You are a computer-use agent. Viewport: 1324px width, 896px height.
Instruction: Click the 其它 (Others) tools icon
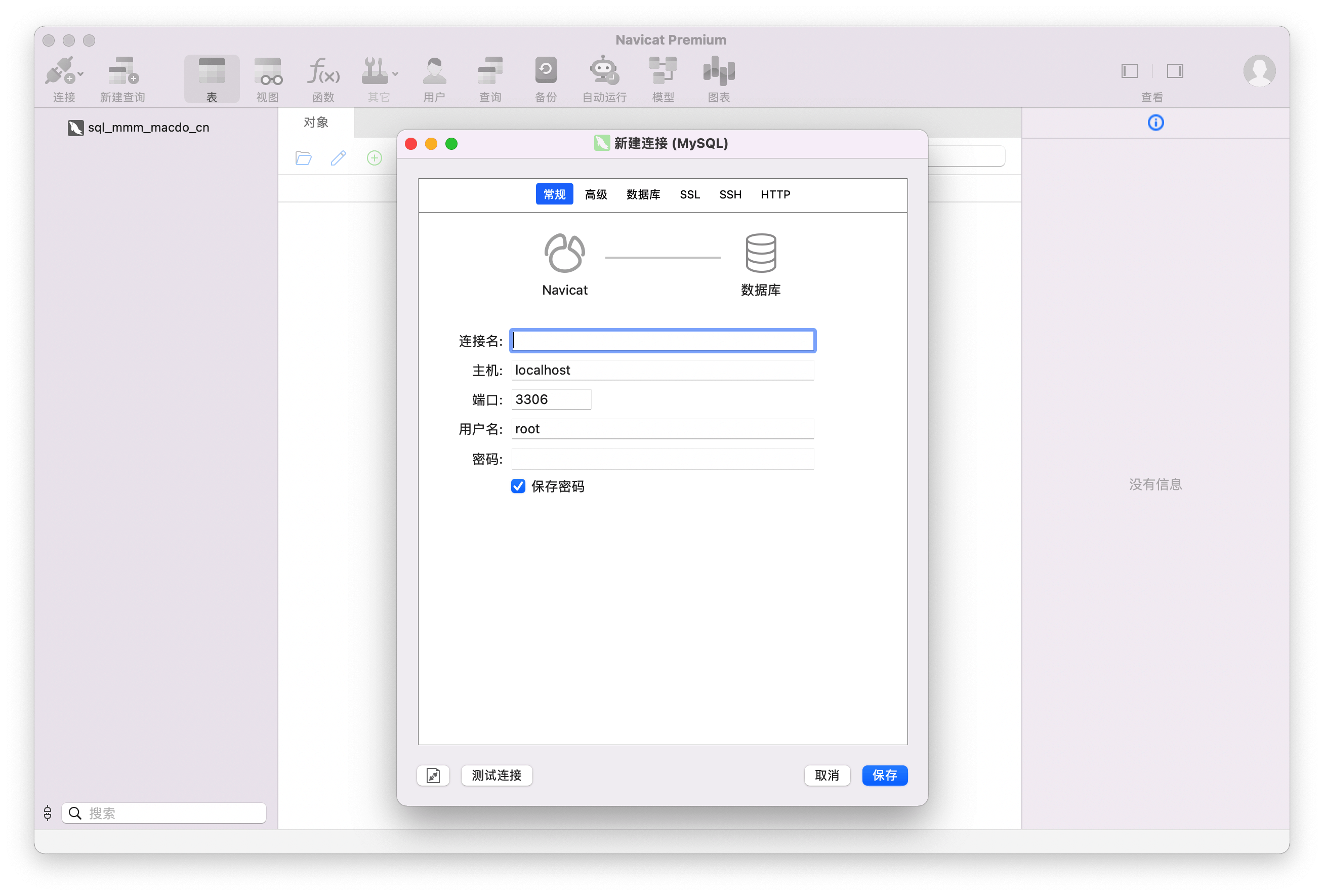coord(375,71)
